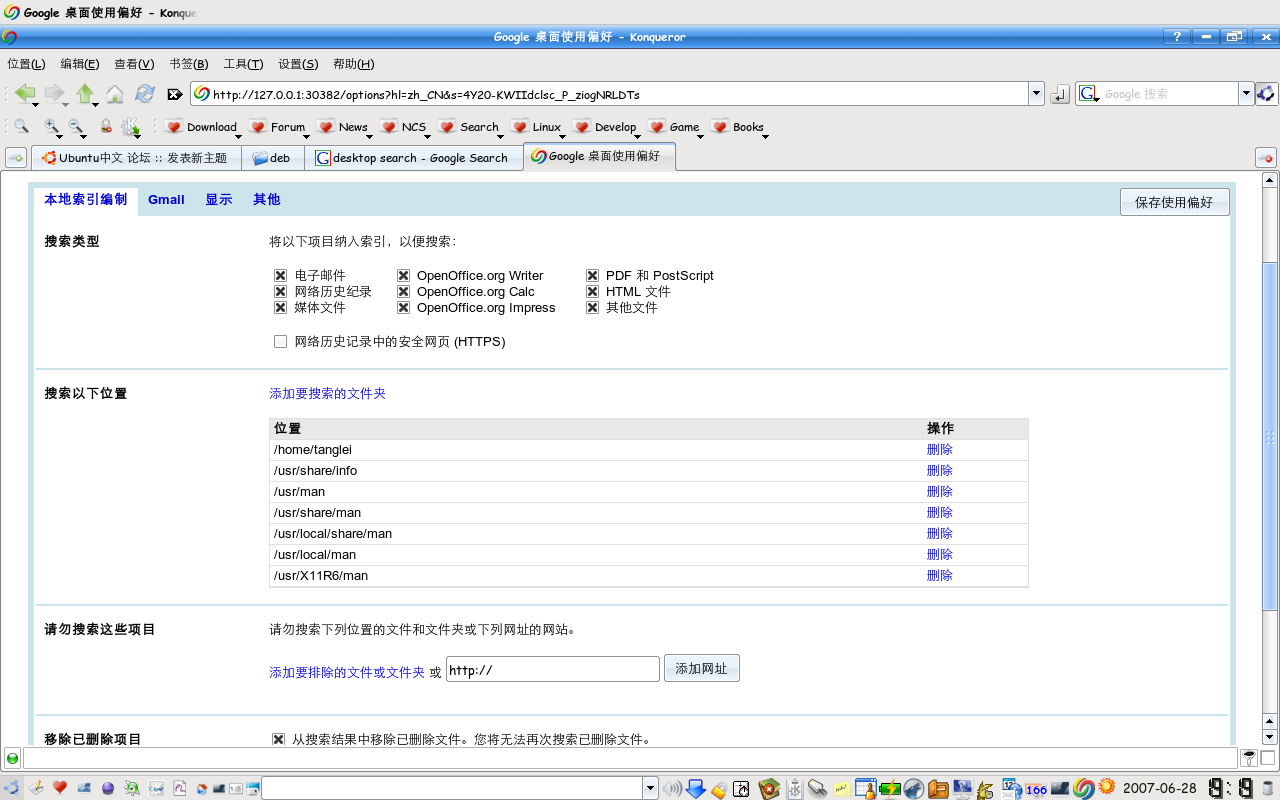This screenshot has height=800, width=1280.
Task: Open the Gmail preferences tab
Action: pyautogui.click(x=166, y=200)
